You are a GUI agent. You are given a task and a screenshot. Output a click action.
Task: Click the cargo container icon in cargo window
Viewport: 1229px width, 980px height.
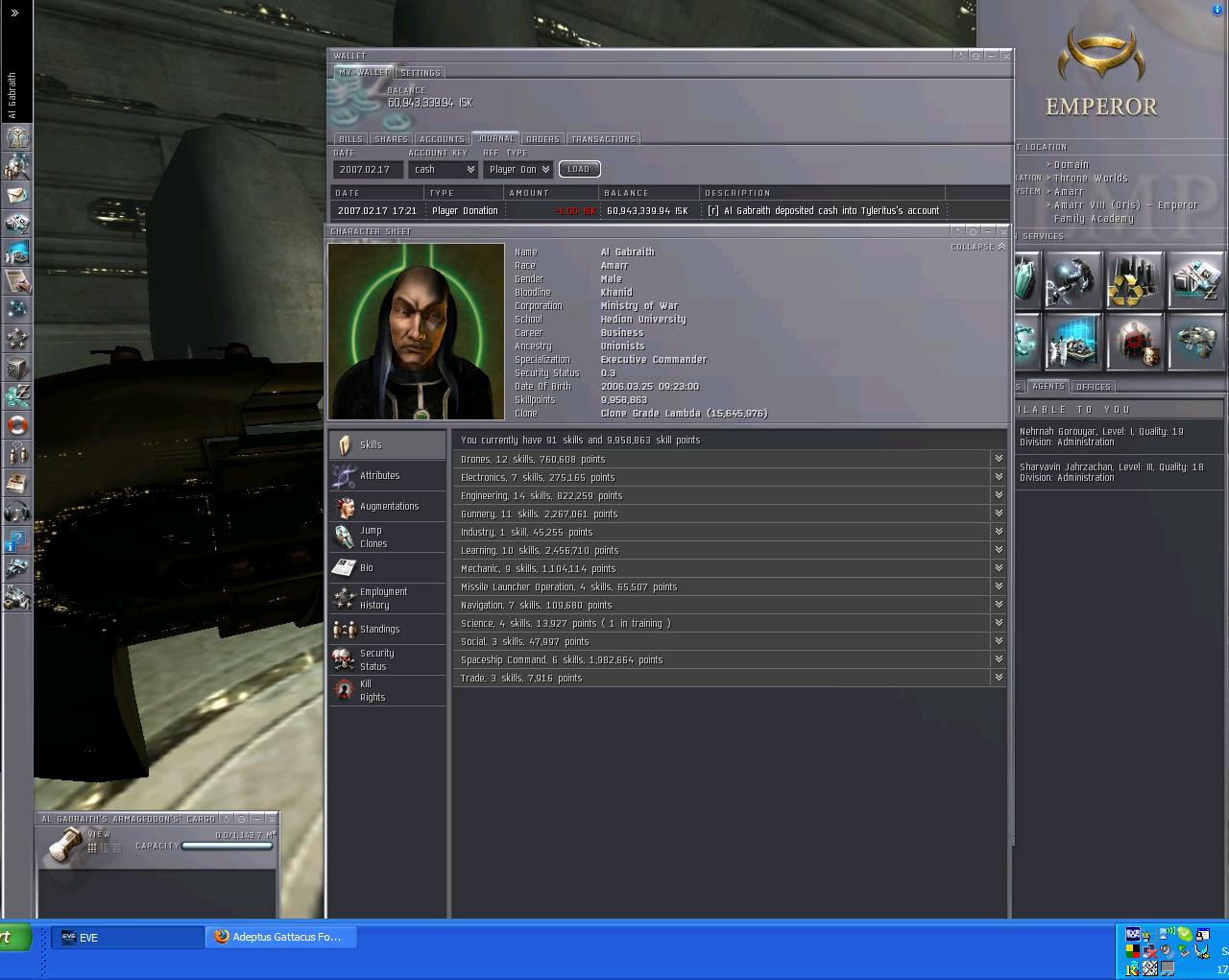pos(65,845)
